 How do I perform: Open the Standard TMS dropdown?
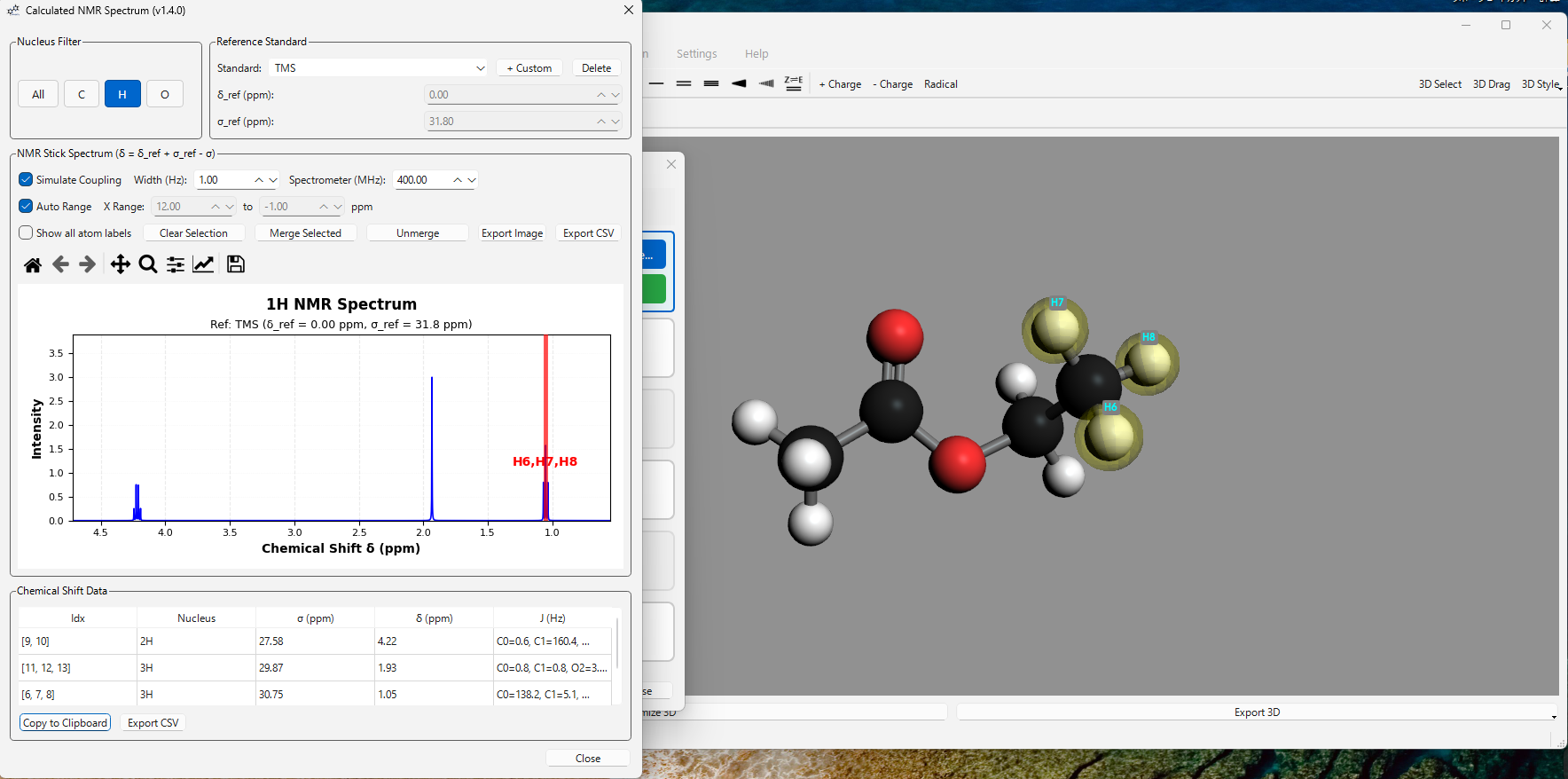click(x=379, y=68)
